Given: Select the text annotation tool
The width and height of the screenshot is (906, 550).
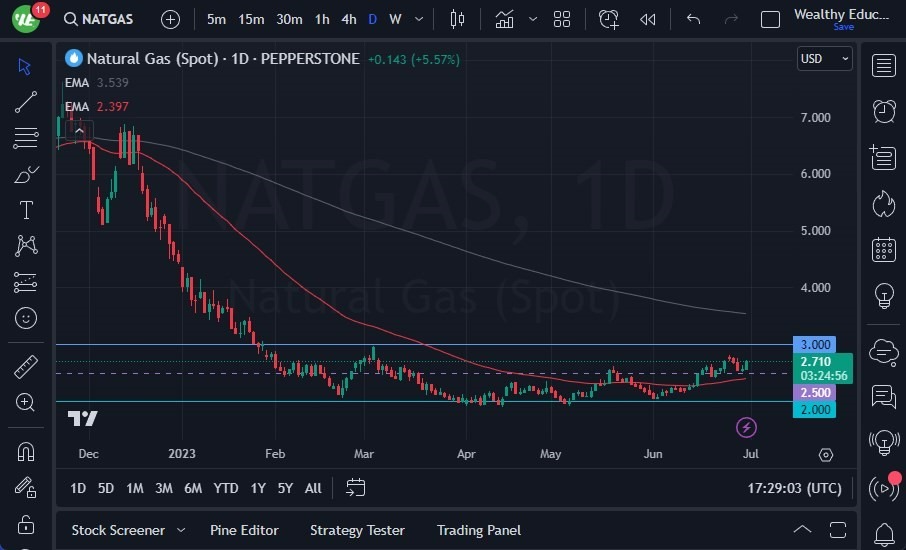Looking at the screenshot, I should (x=26, y=210).
